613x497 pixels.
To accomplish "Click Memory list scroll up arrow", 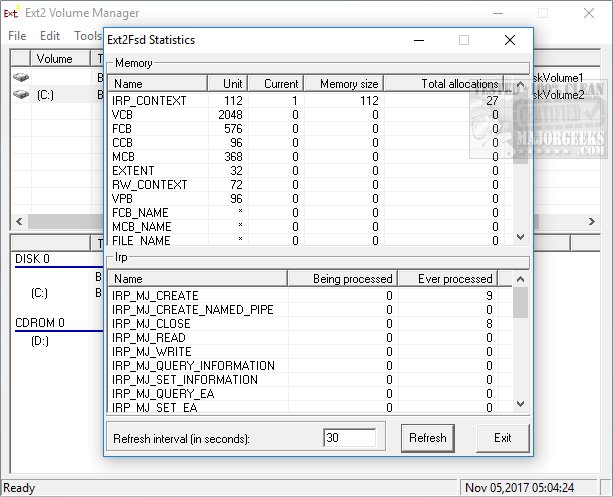I will click(x=520, y=84).
